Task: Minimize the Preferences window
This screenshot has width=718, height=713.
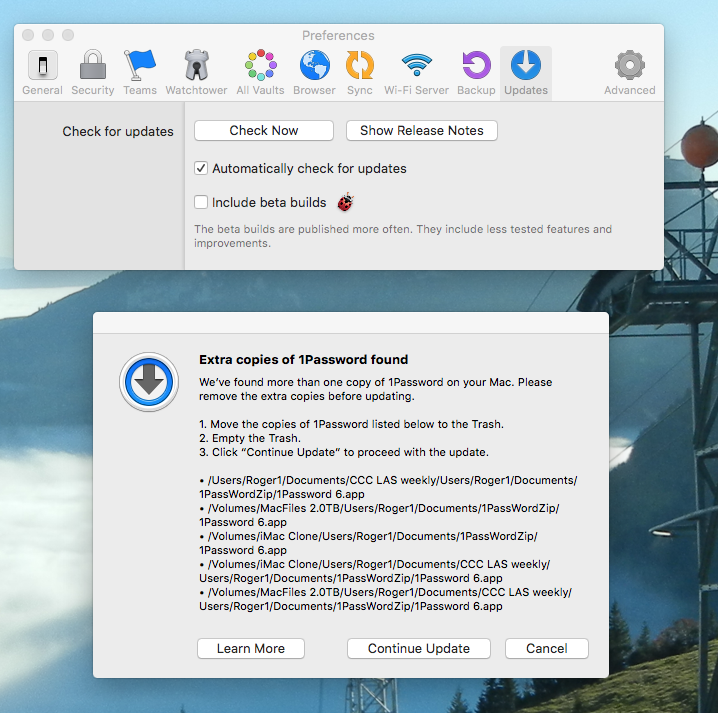Action: pyautogui.click(x=48, y=35)
